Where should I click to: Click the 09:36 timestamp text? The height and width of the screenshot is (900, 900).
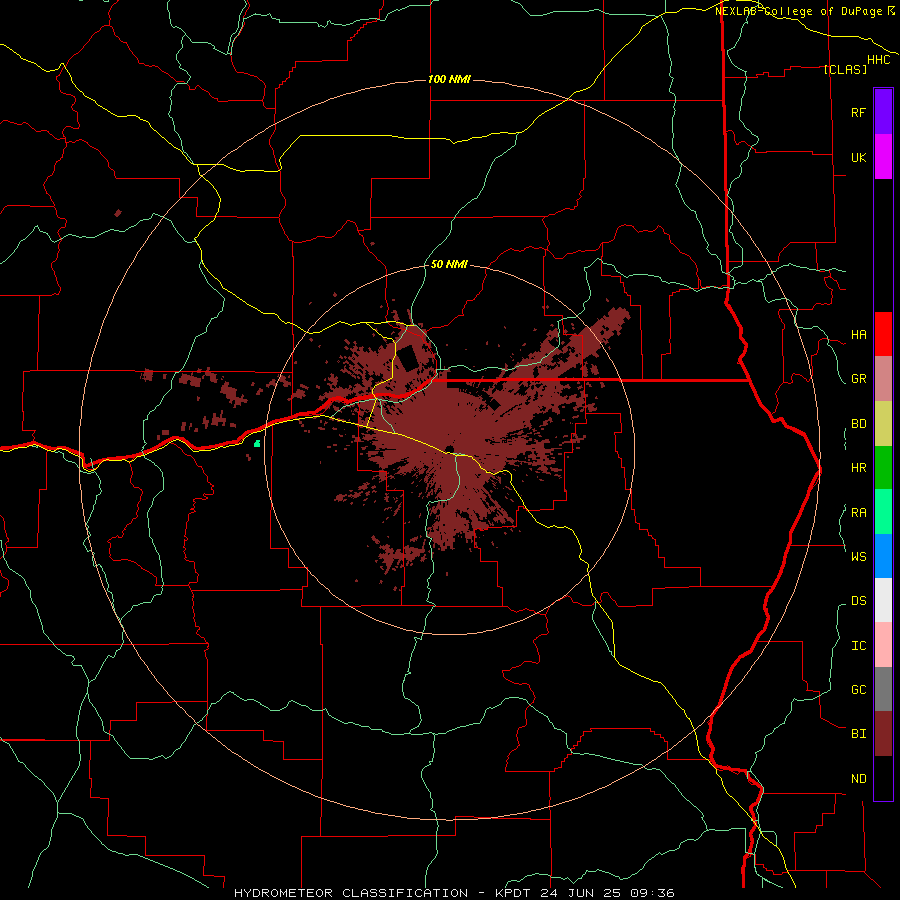(653, 893)
